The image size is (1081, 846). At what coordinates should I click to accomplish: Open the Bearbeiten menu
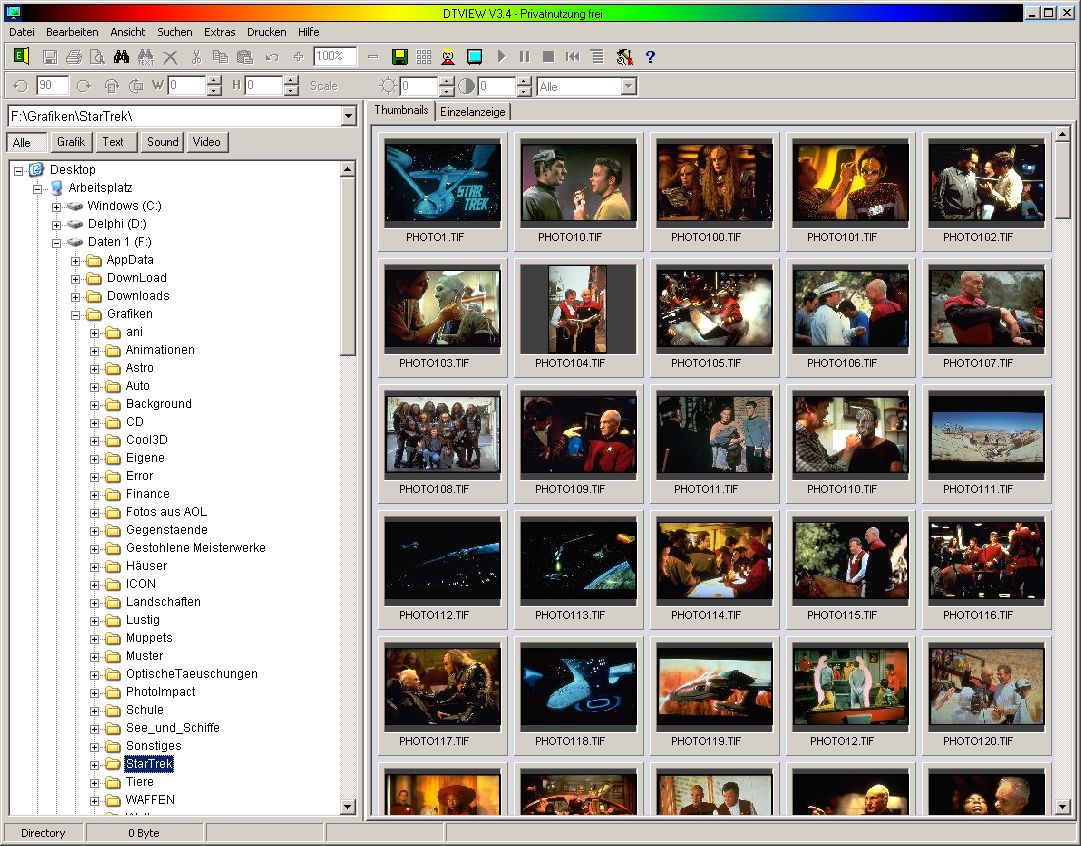[x=72, y=32]
